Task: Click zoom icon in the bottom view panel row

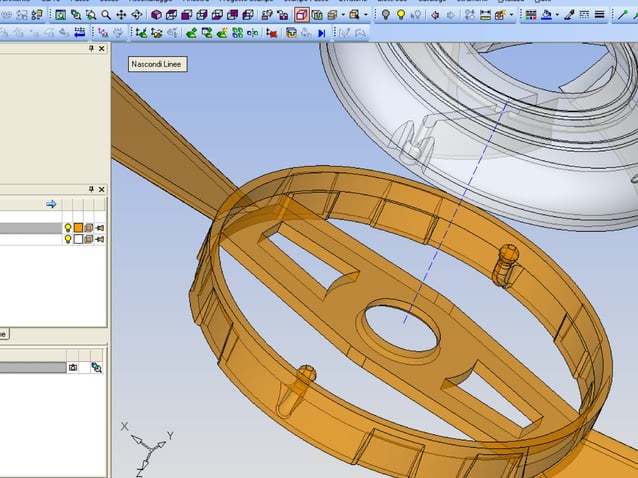Action: tap(96, 368)
